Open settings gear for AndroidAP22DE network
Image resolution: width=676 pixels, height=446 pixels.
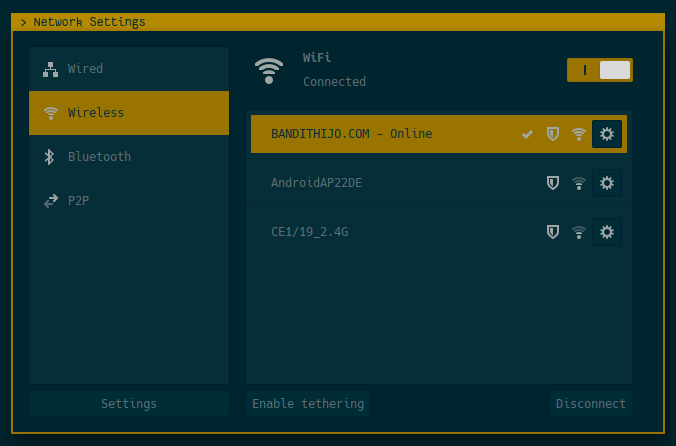coord(606,183)
